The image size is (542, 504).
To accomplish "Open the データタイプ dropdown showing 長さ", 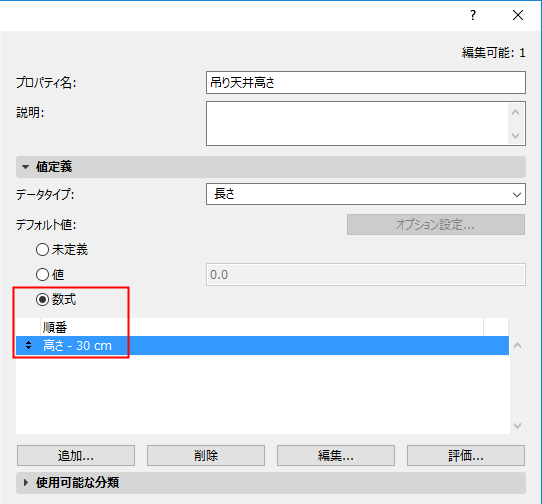I will [366, 194].
